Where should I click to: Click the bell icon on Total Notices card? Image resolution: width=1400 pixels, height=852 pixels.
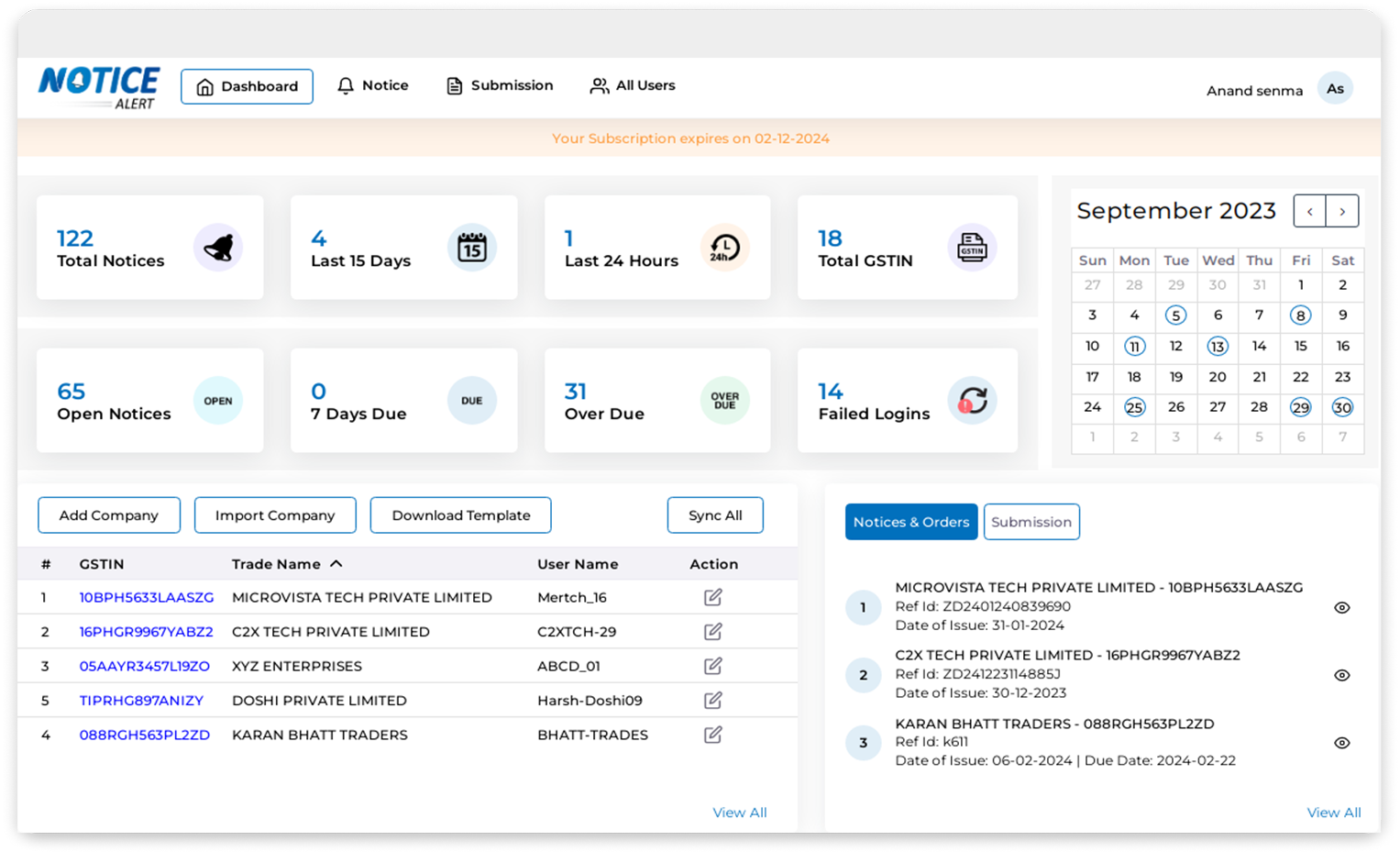218,248
